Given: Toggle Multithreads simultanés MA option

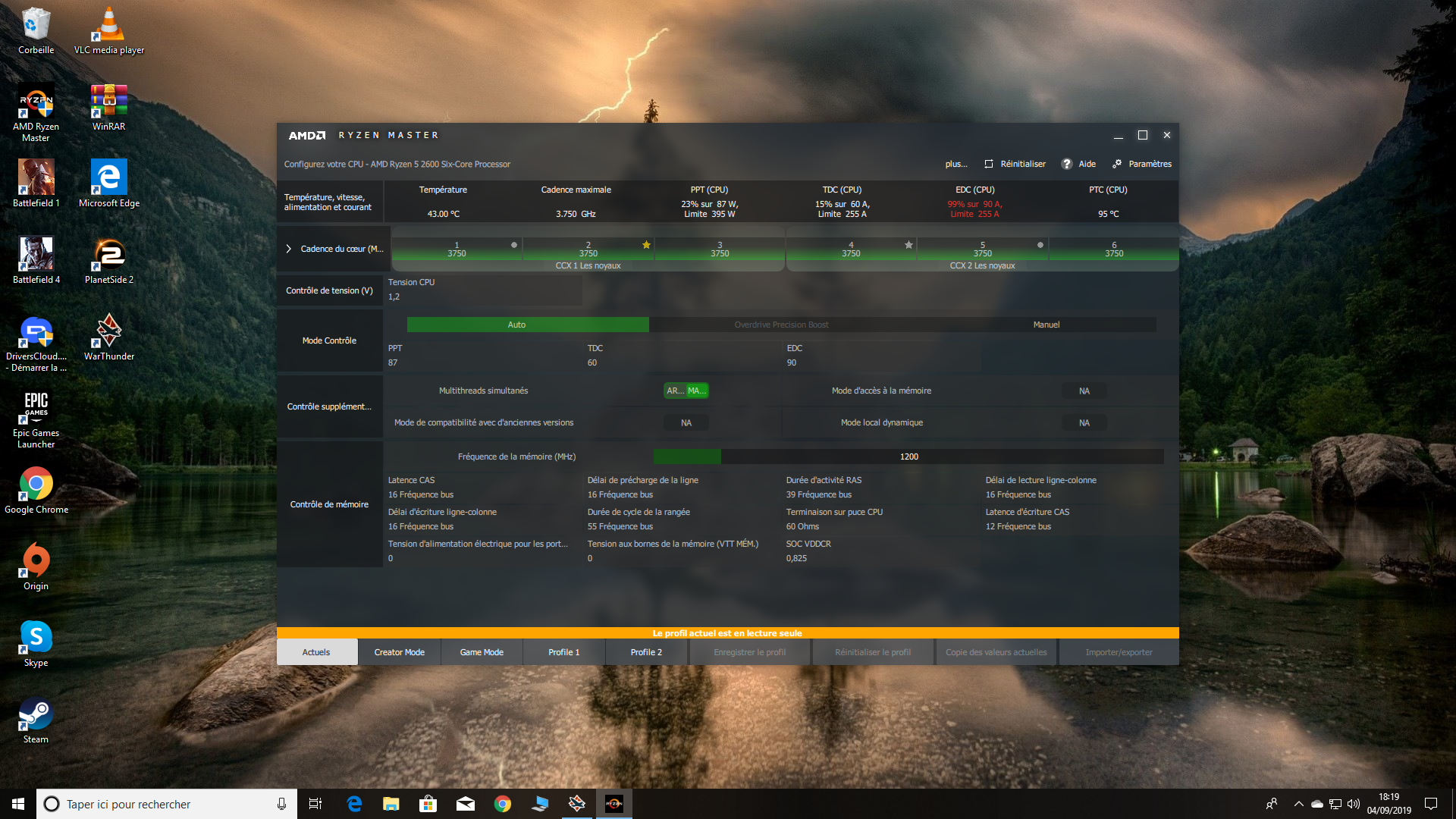Looking at the screenshot, I should [x=697, y=391].
